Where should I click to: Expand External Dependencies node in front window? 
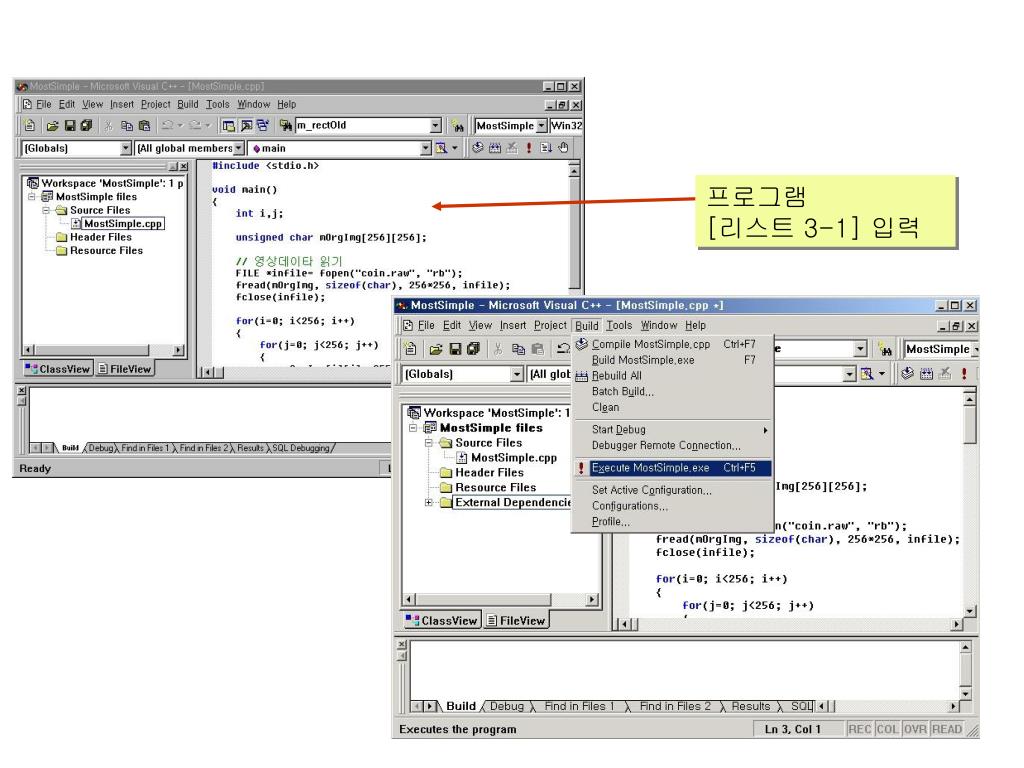pos(428,502)
